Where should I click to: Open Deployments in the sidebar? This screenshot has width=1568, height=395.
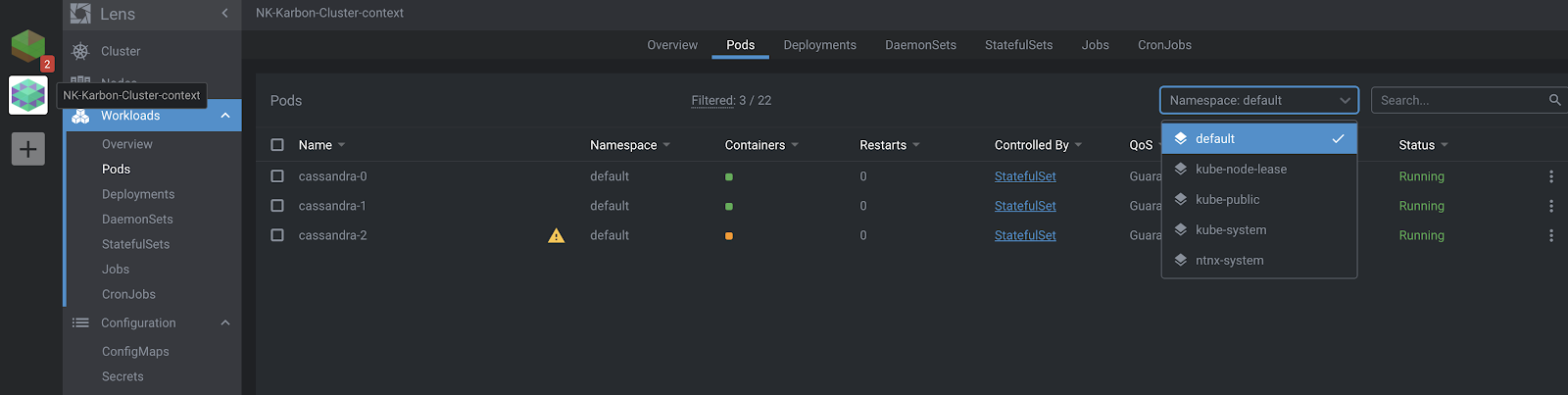point(138,194)
